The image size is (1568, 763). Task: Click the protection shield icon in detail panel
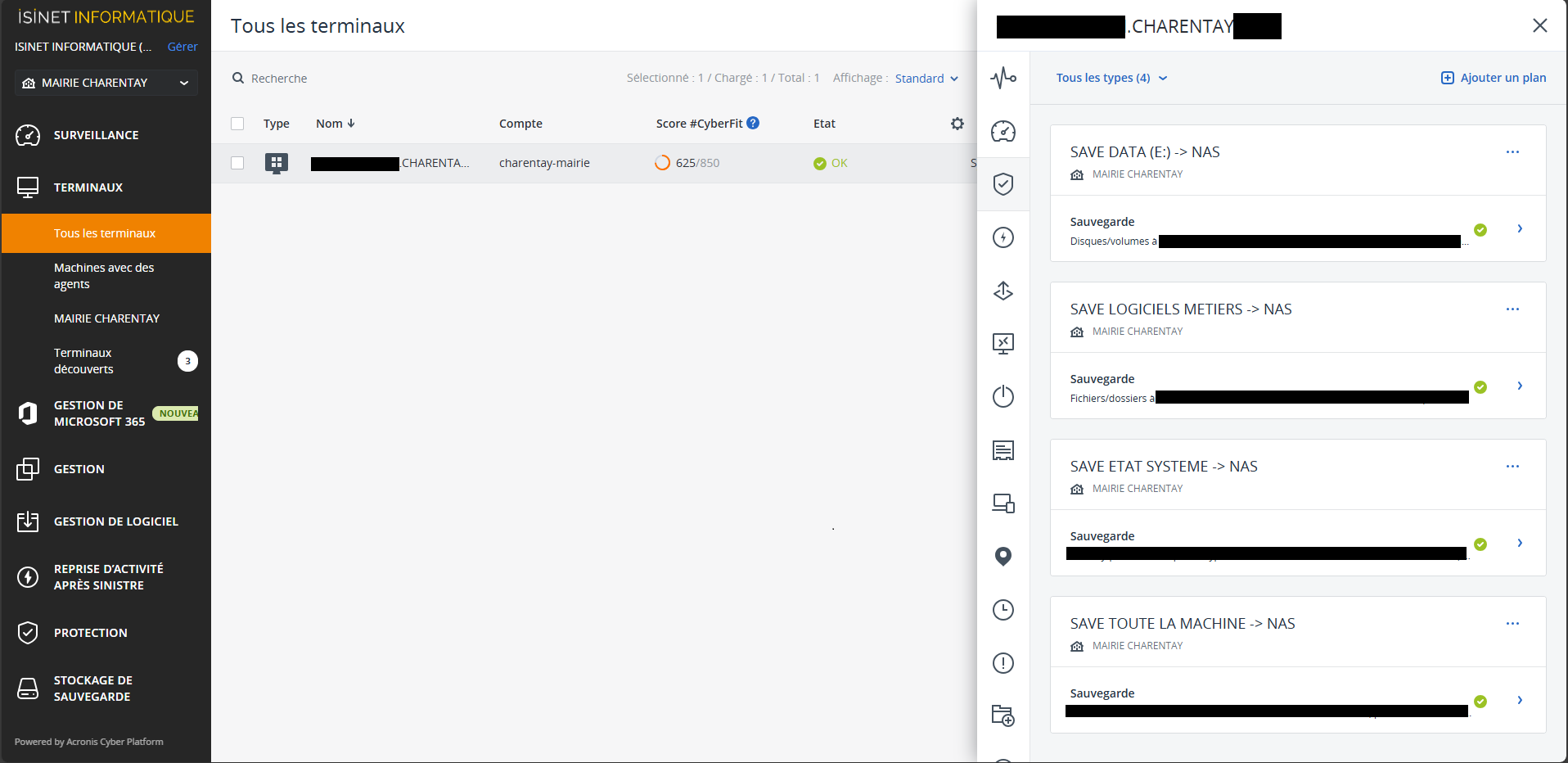coord(1003,184)
